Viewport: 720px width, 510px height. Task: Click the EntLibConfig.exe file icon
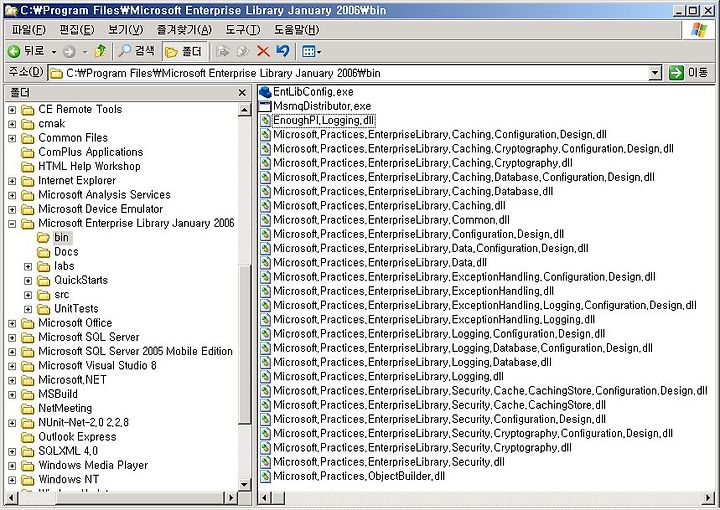pyautogui.click(x=265, y=92)
